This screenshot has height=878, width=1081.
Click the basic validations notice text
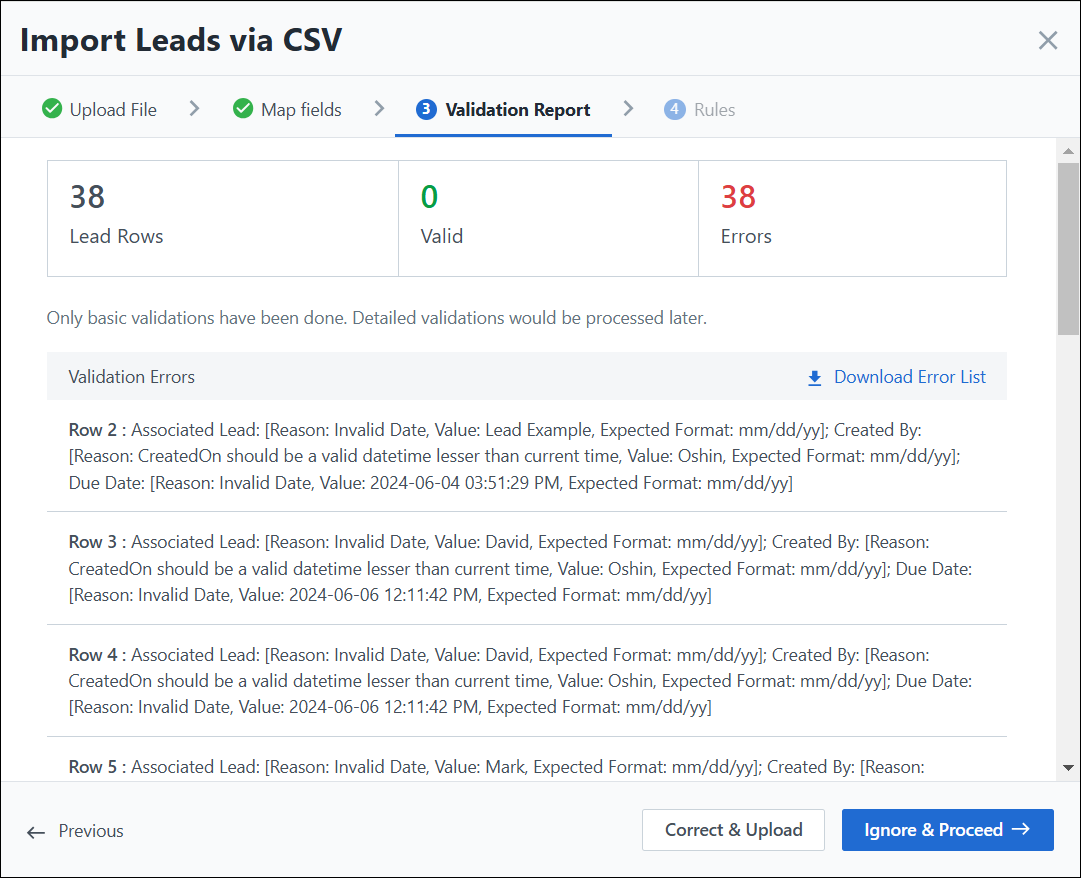(x=376, y=318)
